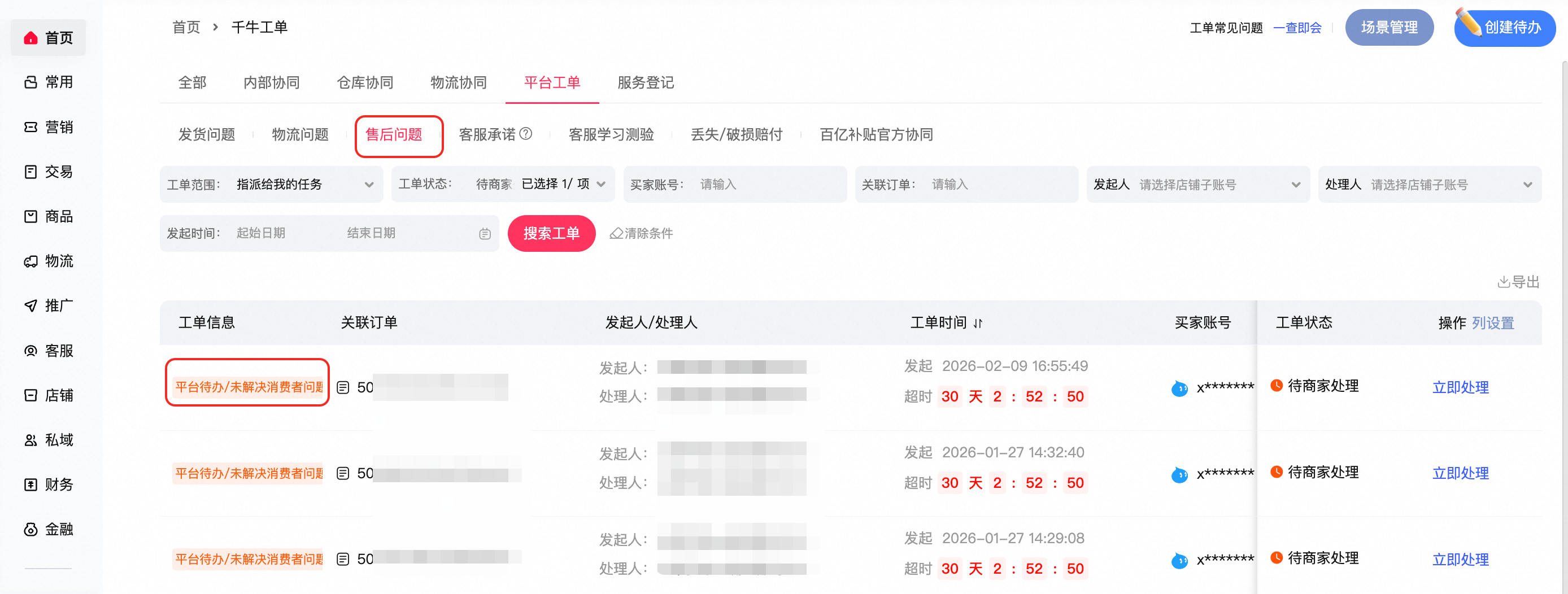Switch to the 服务登记 tab
Screen dimensions: 1568x594
pos(646,83)
